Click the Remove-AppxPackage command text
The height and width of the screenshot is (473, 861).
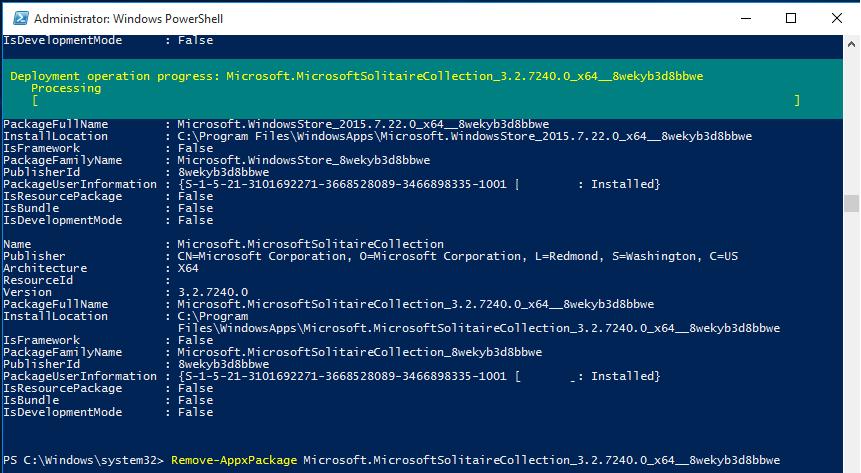(234, 460)
